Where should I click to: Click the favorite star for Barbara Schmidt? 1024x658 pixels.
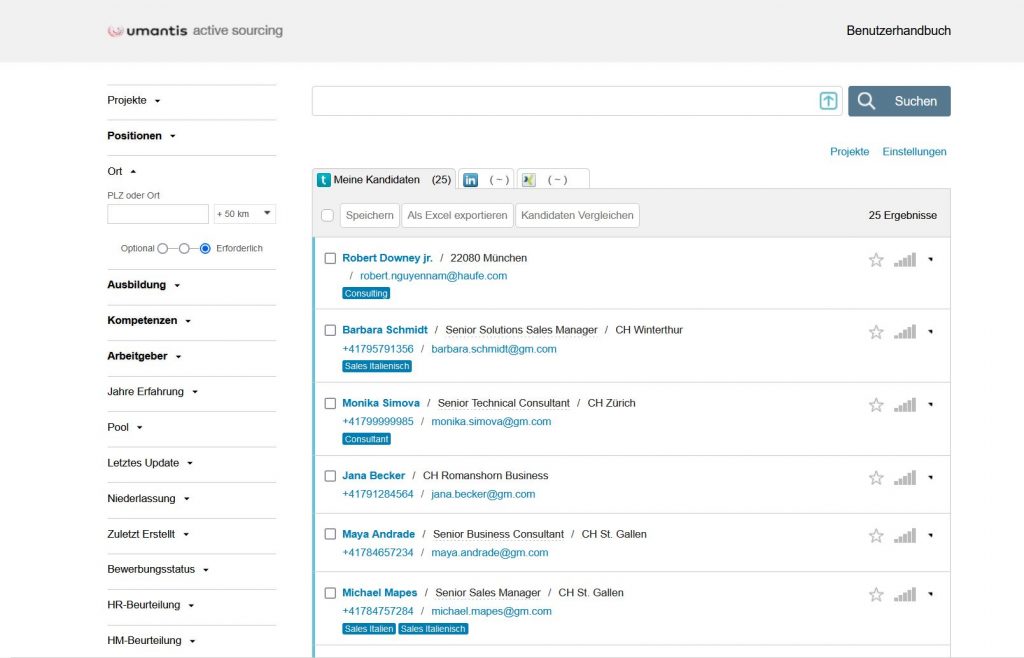click(x=876, y=332)
